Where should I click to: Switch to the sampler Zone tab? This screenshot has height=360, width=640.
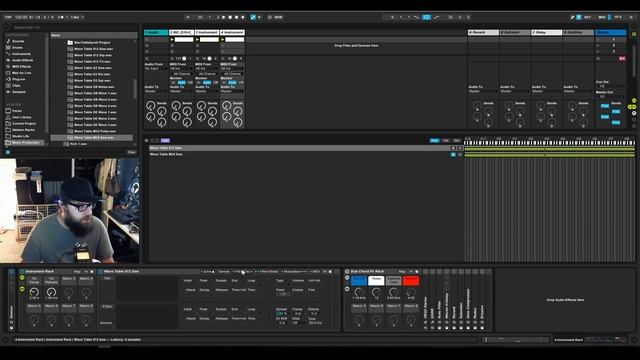[208, 271]
